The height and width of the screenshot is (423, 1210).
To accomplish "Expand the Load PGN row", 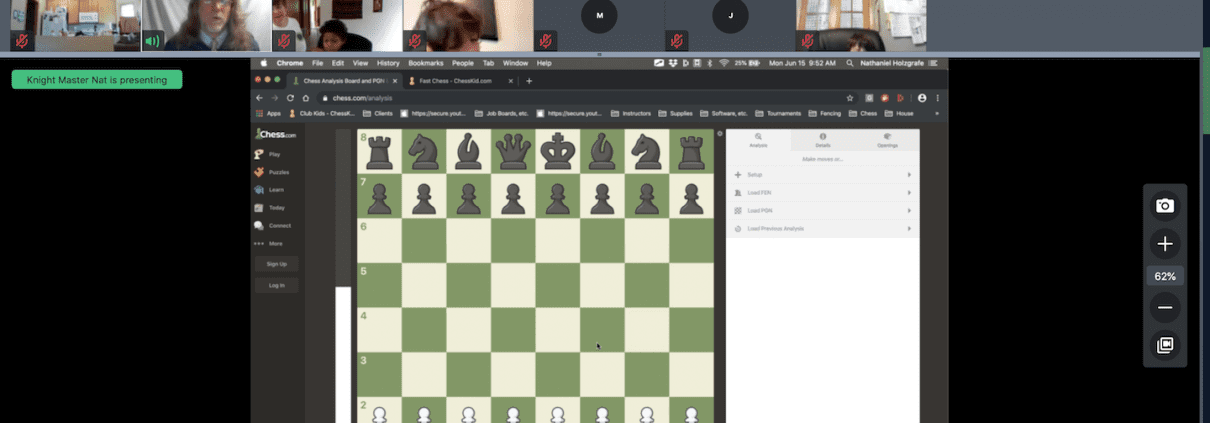I will (x=822, y=211).
